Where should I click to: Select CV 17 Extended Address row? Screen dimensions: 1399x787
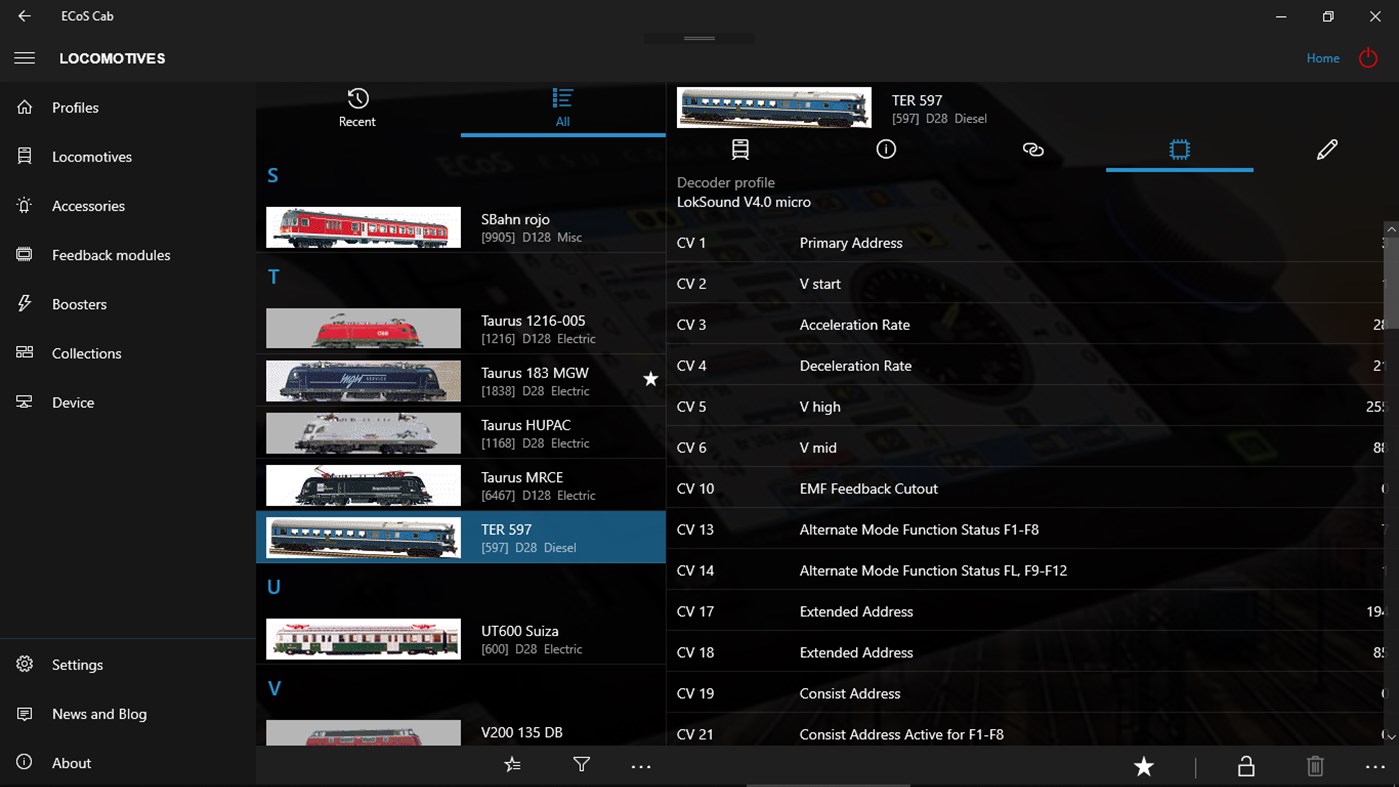click(x=1025, y=611)
